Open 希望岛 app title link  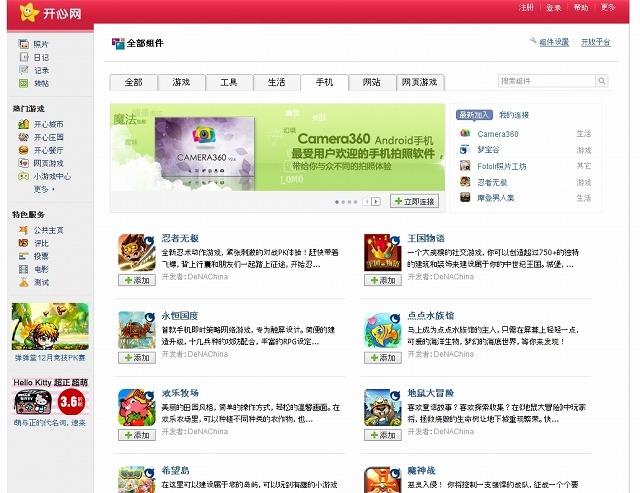click(x=176, y=471)
